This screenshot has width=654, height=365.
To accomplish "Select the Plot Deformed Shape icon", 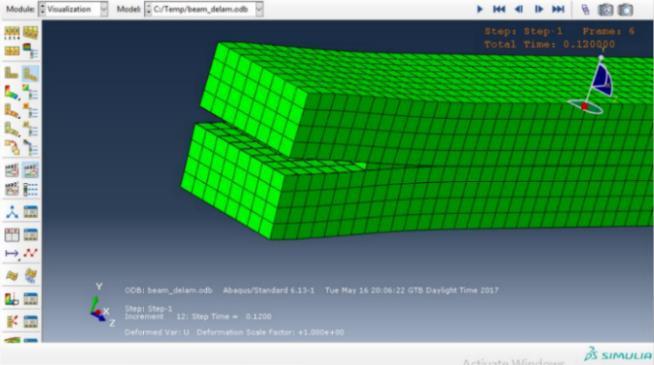I will [x=30, y=74].
